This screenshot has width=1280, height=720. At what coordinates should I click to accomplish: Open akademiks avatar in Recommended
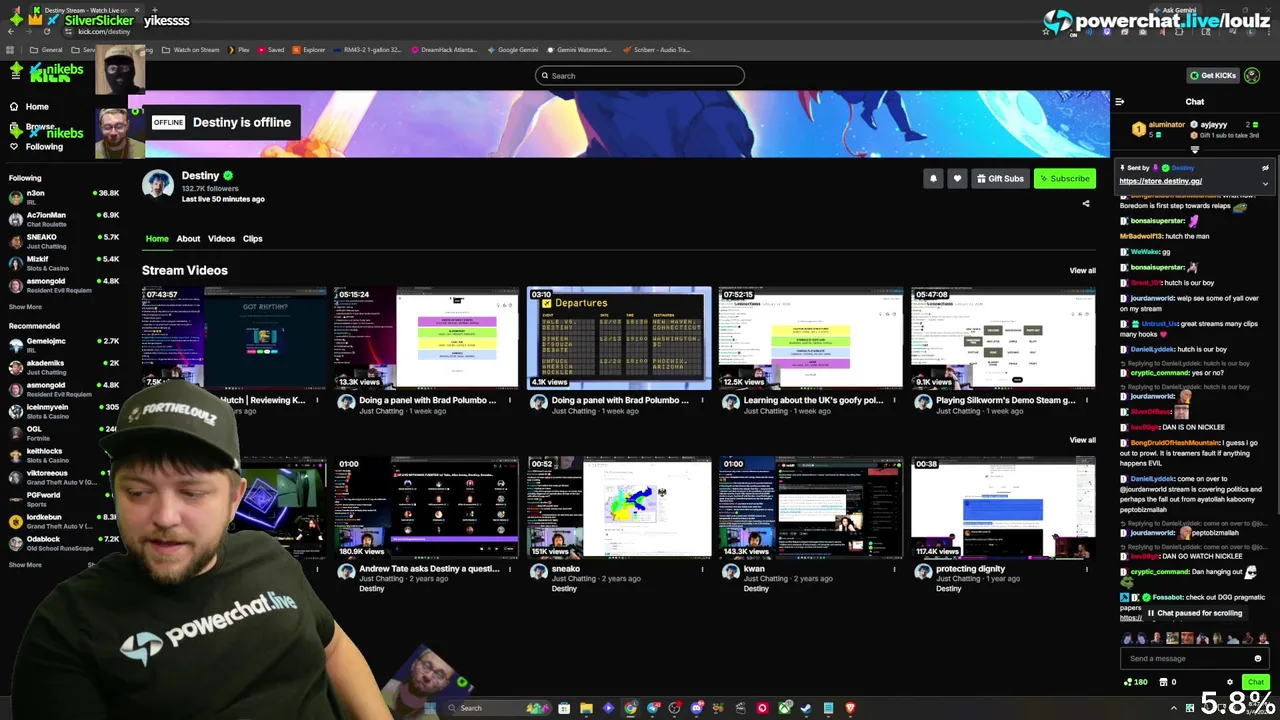click(15, 367)
